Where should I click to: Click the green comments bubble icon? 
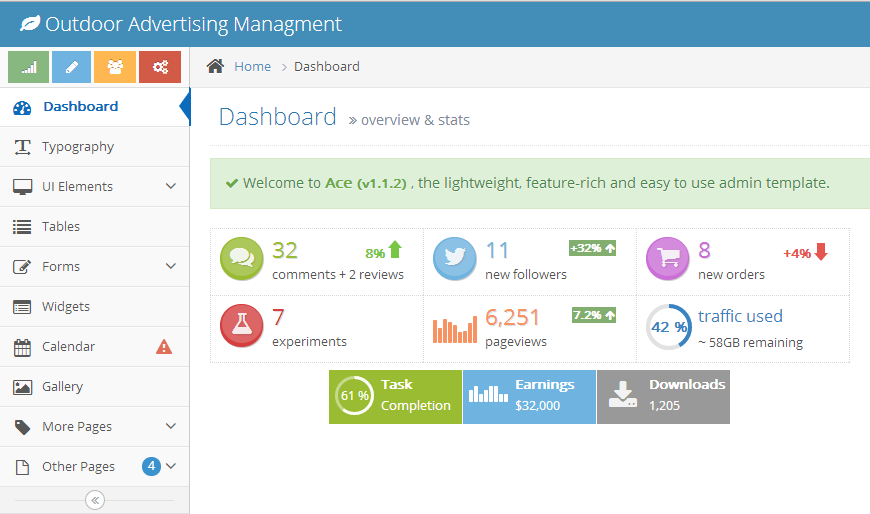(x=241, y=259)
